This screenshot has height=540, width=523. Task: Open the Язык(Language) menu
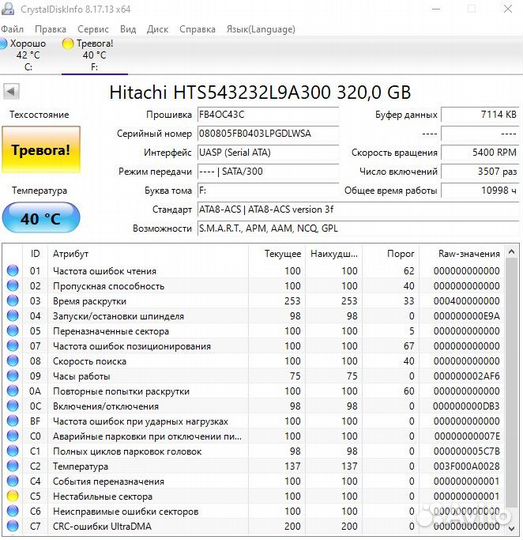[261, 29]
